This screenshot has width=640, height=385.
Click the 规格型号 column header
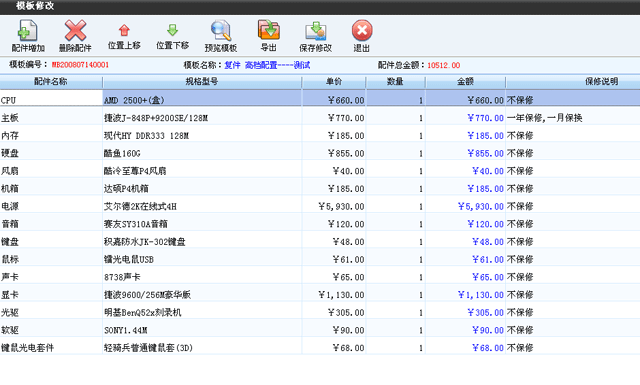(x=202, y=82)
